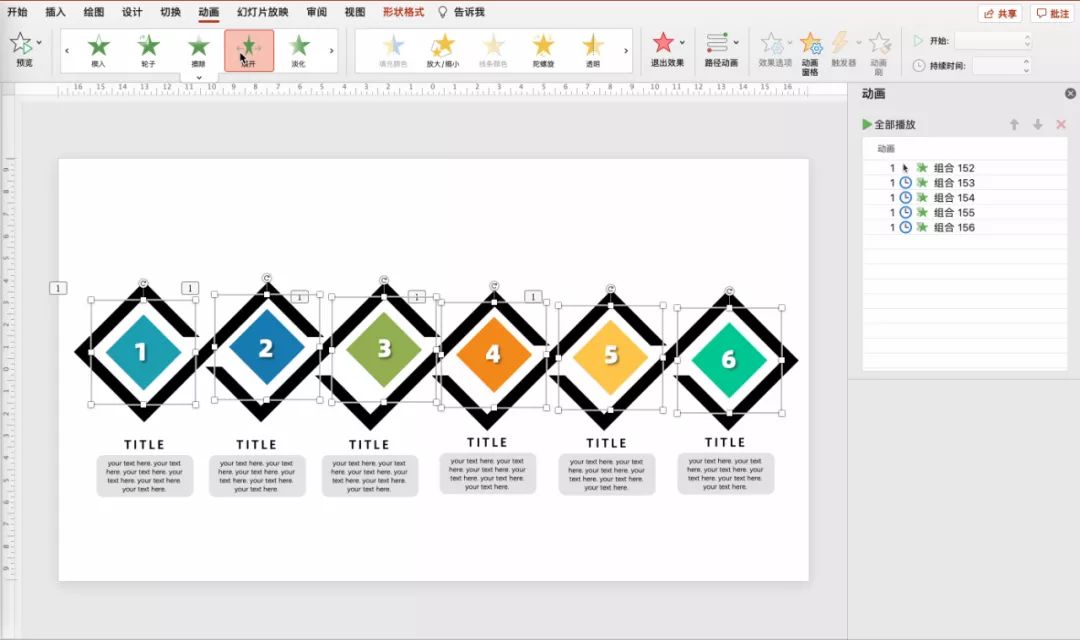The width and height of the screenshot is (1080, 640).
Task: Apply the 陀螺旋 spin emphasis effect
Action: coord(543,50)
